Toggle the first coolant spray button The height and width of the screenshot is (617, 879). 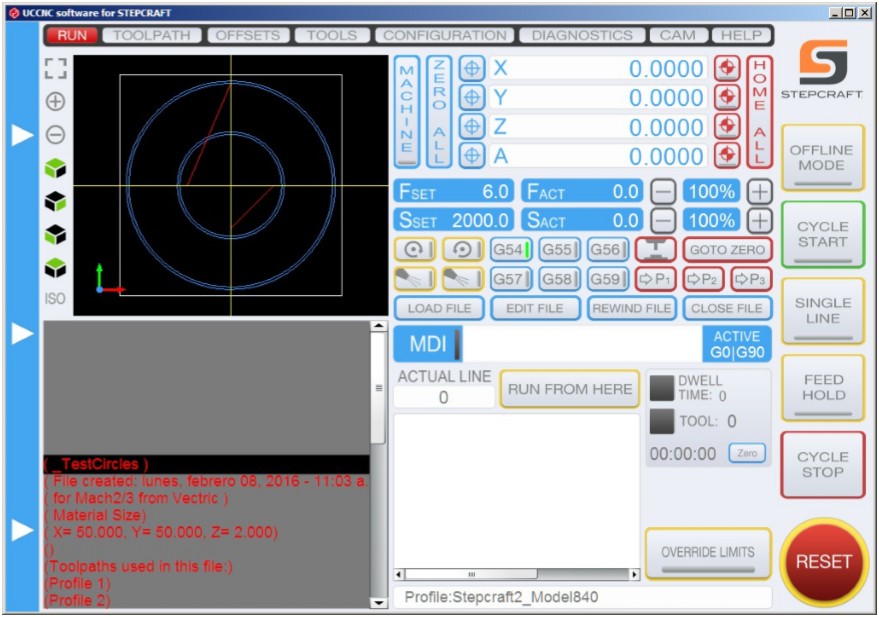coord(415,279)
